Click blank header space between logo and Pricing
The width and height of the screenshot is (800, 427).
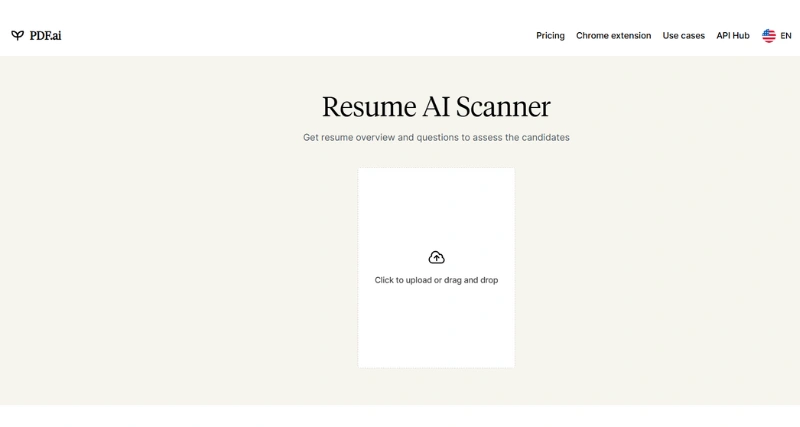300,35
